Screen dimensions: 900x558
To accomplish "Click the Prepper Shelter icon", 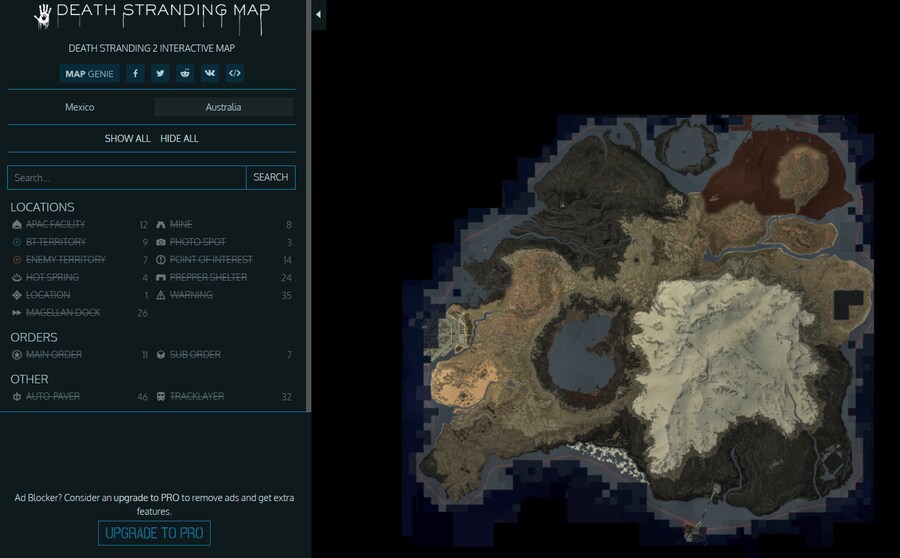I will (x=161, y=277).
